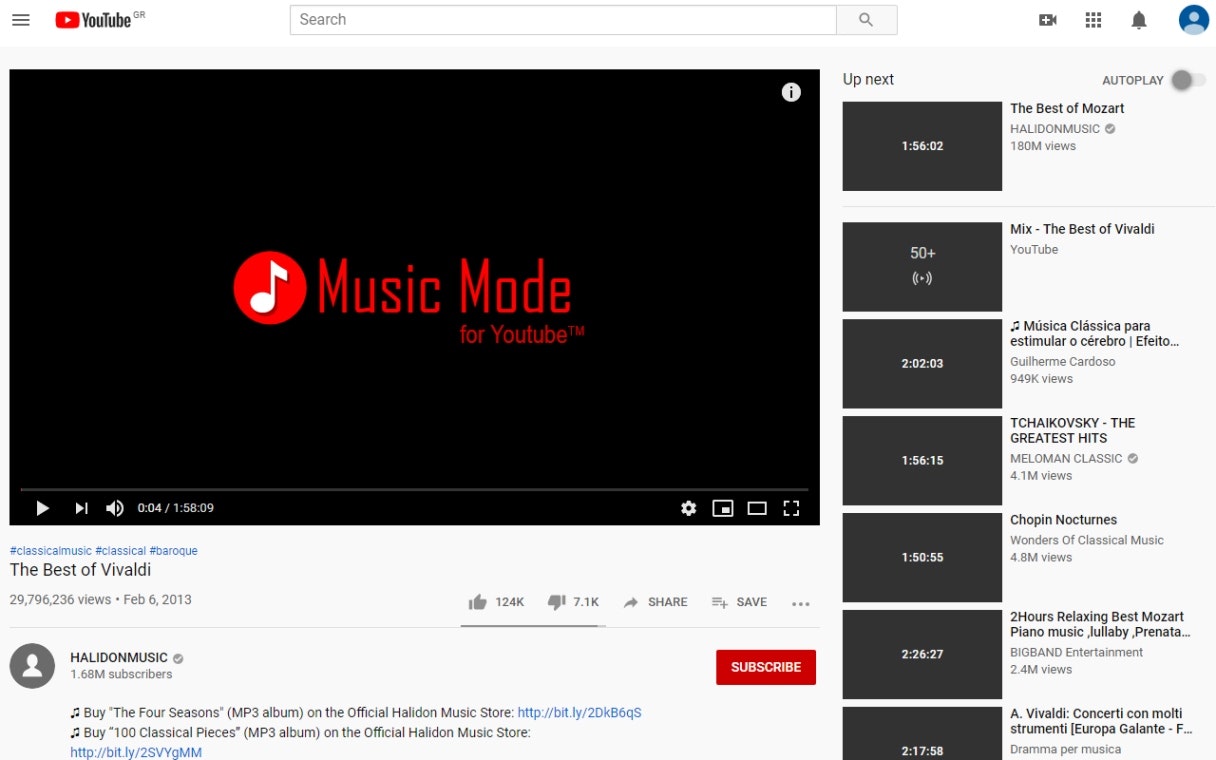The image size is (1216, 760).
Task: Open the hamburger navigation menu
Action: 20,19
